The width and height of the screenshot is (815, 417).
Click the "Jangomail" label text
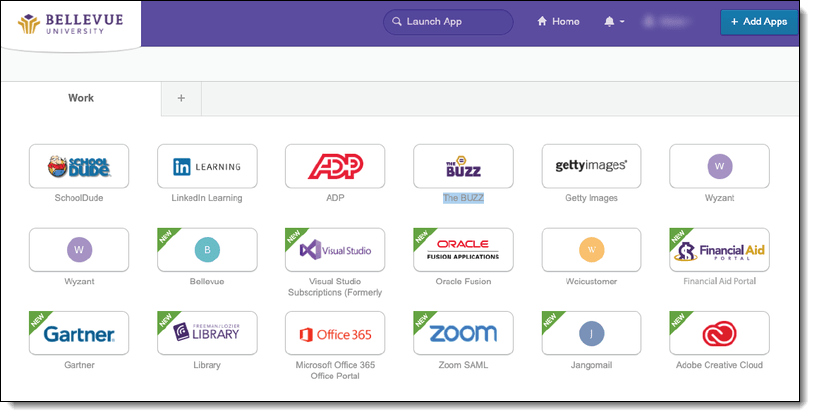pyautogui.click(x=591, y=365)
